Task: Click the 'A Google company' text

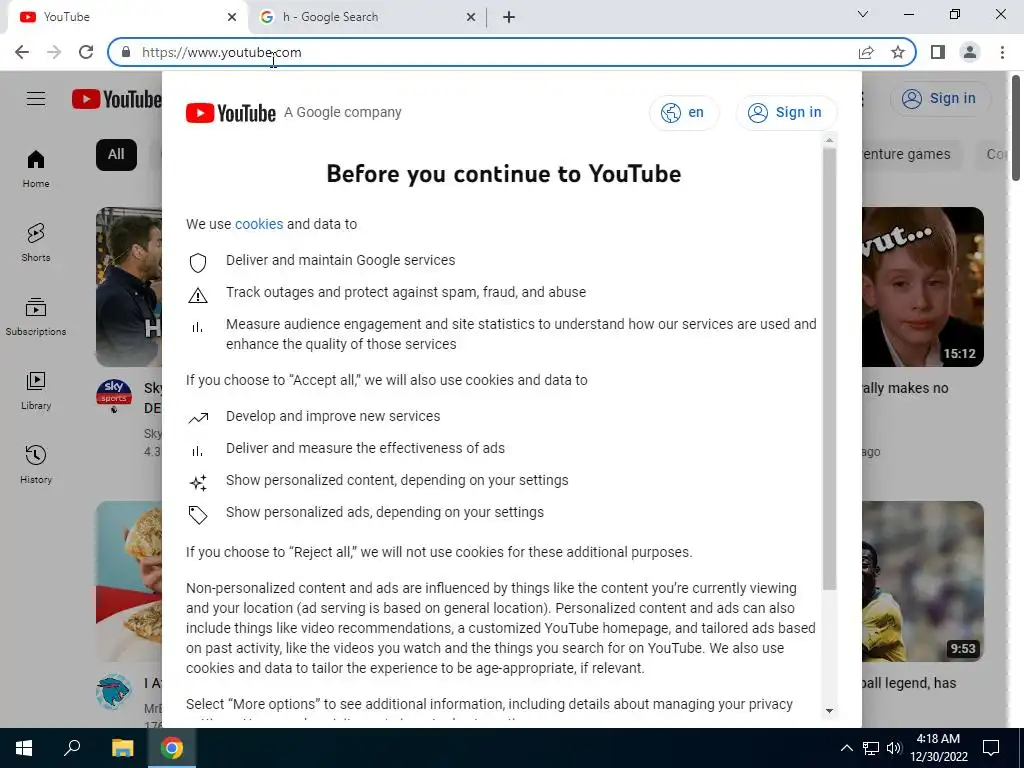Action: click(343, 112)
